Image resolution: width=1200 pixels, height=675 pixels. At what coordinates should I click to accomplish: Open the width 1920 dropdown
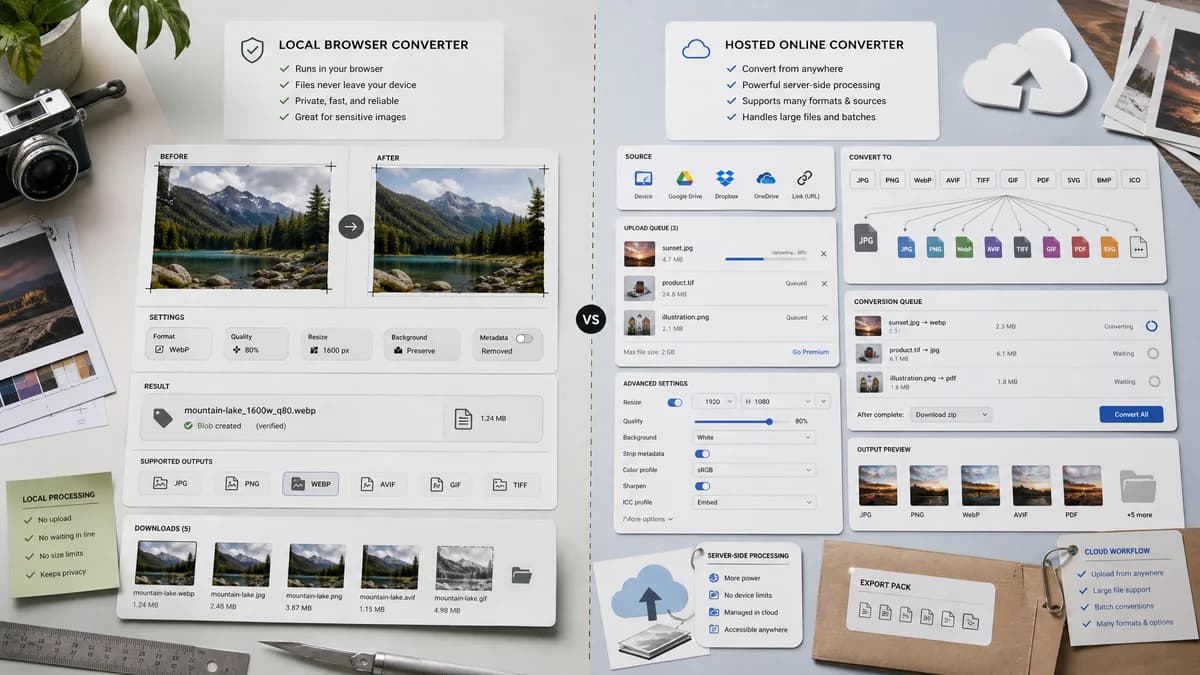click(x=714, y=401)
